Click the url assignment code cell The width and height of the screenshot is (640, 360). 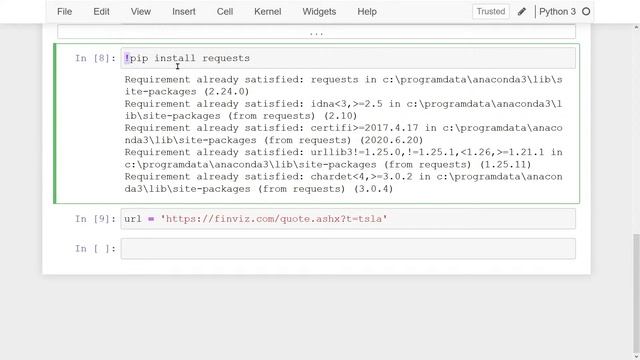[x=348, y=219]
